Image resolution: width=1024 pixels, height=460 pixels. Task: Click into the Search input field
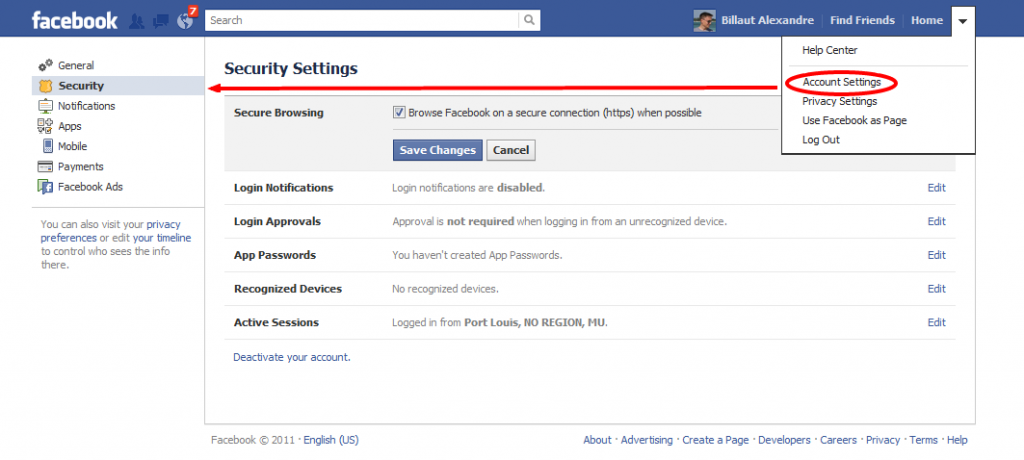(x=362, y=20)
